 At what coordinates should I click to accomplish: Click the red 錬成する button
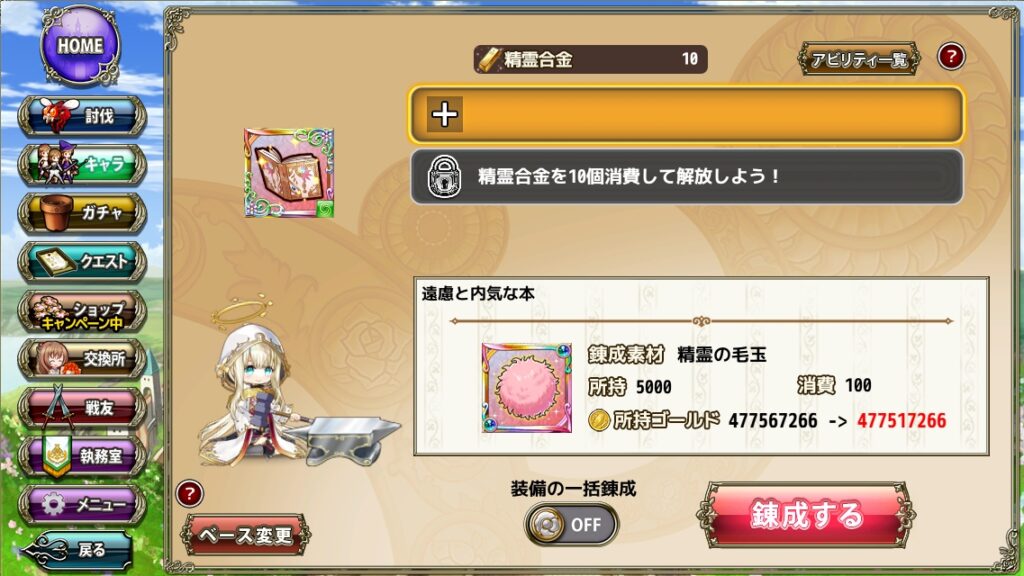[x=807, y=515]
